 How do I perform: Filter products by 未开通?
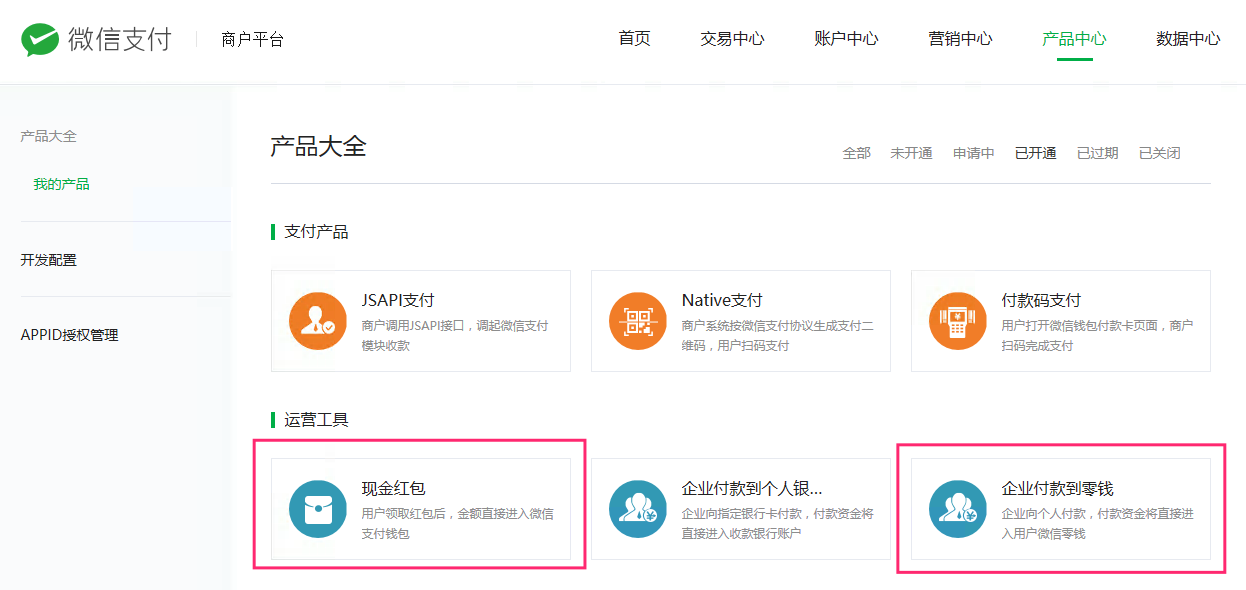tap(912, 153)
